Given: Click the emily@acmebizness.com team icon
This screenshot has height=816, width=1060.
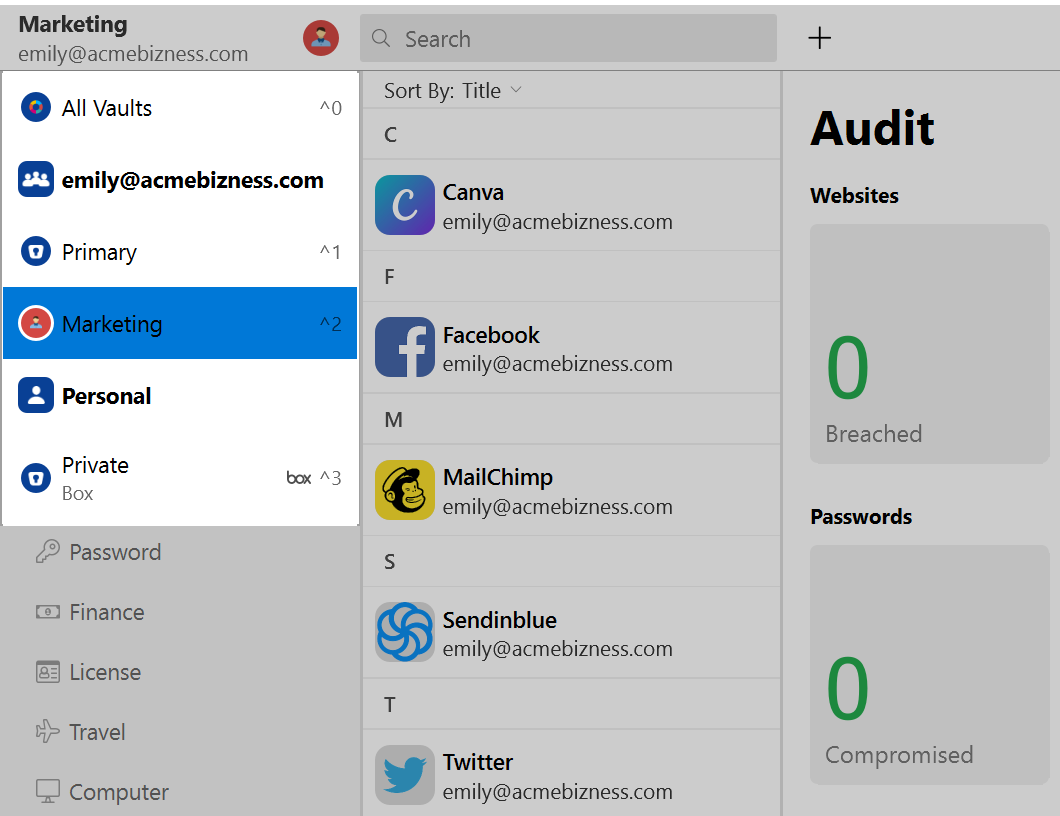Looking at the screenshot, I should pos(36,179).
